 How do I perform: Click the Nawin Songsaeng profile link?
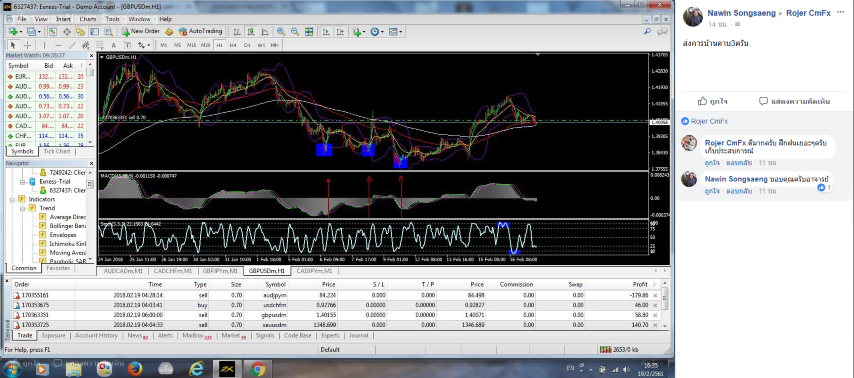[x=741, y=13]
